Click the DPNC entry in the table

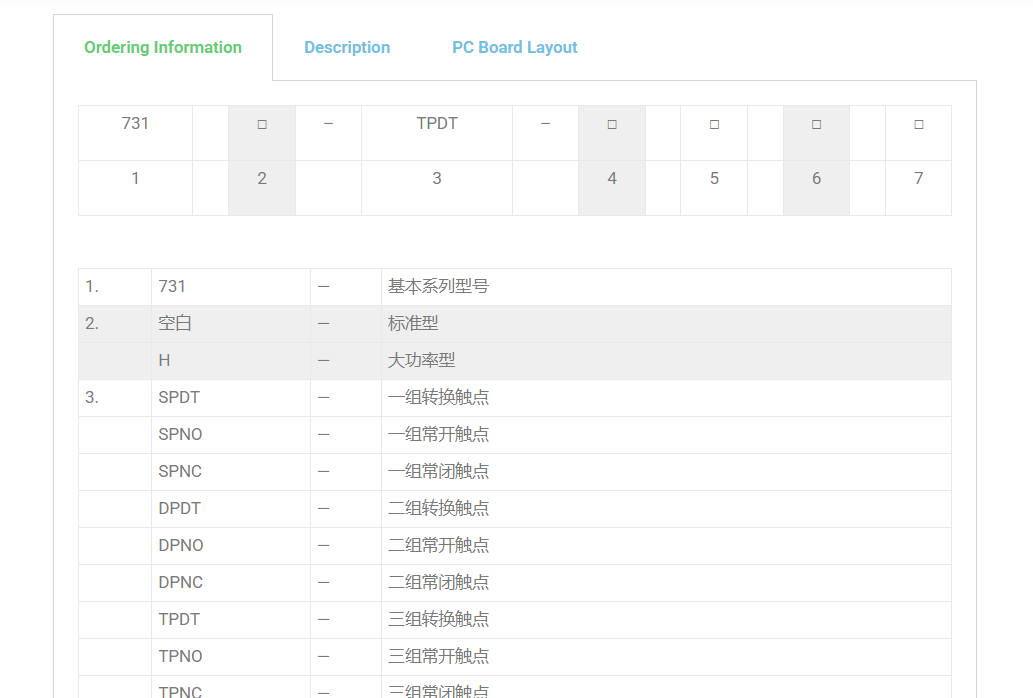point(180,582)
